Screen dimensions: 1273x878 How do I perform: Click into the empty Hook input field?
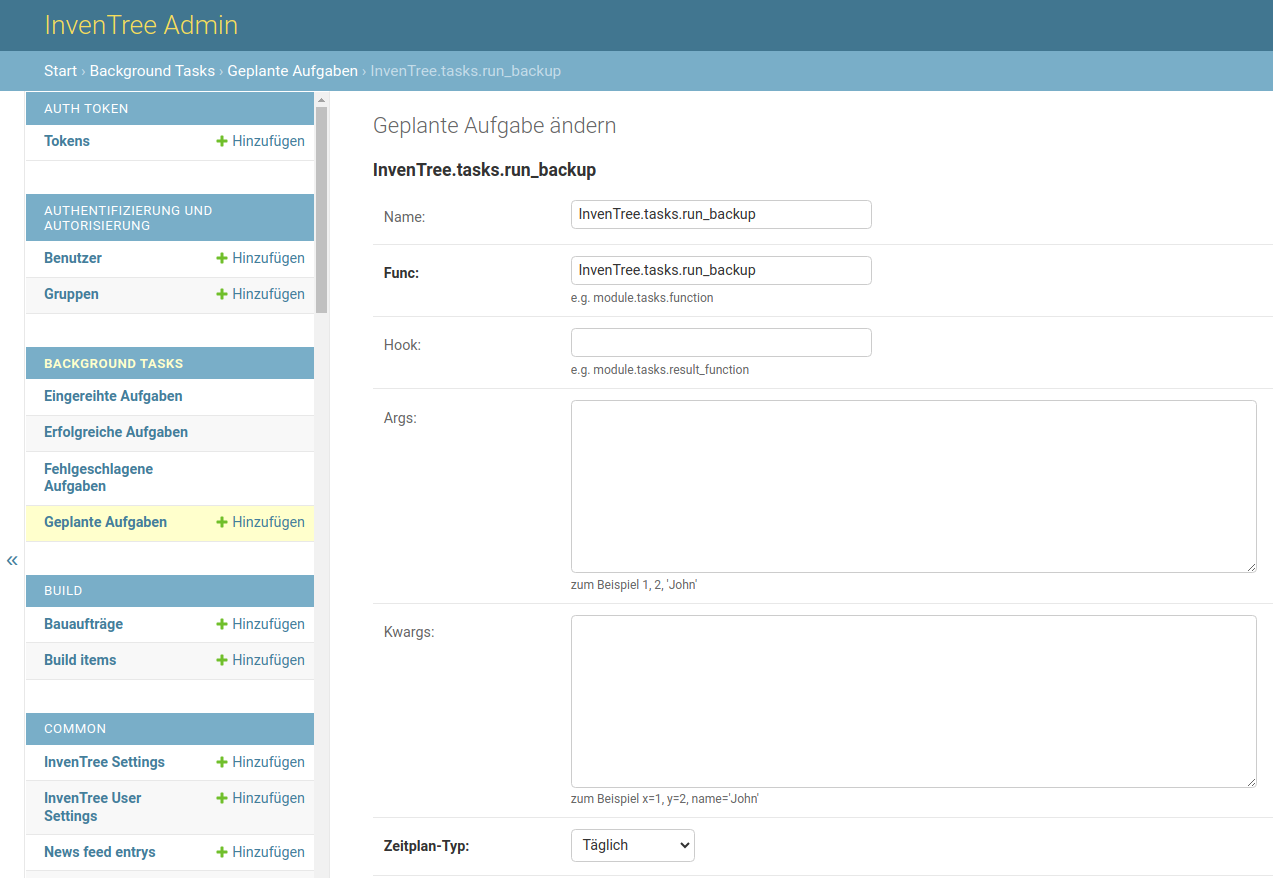click(x=721, y=342)
